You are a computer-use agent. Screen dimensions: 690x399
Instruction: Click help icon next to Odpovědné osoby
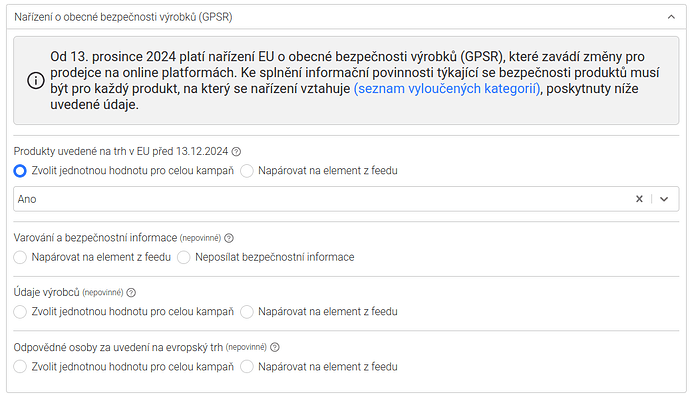[x=275, y=348]
